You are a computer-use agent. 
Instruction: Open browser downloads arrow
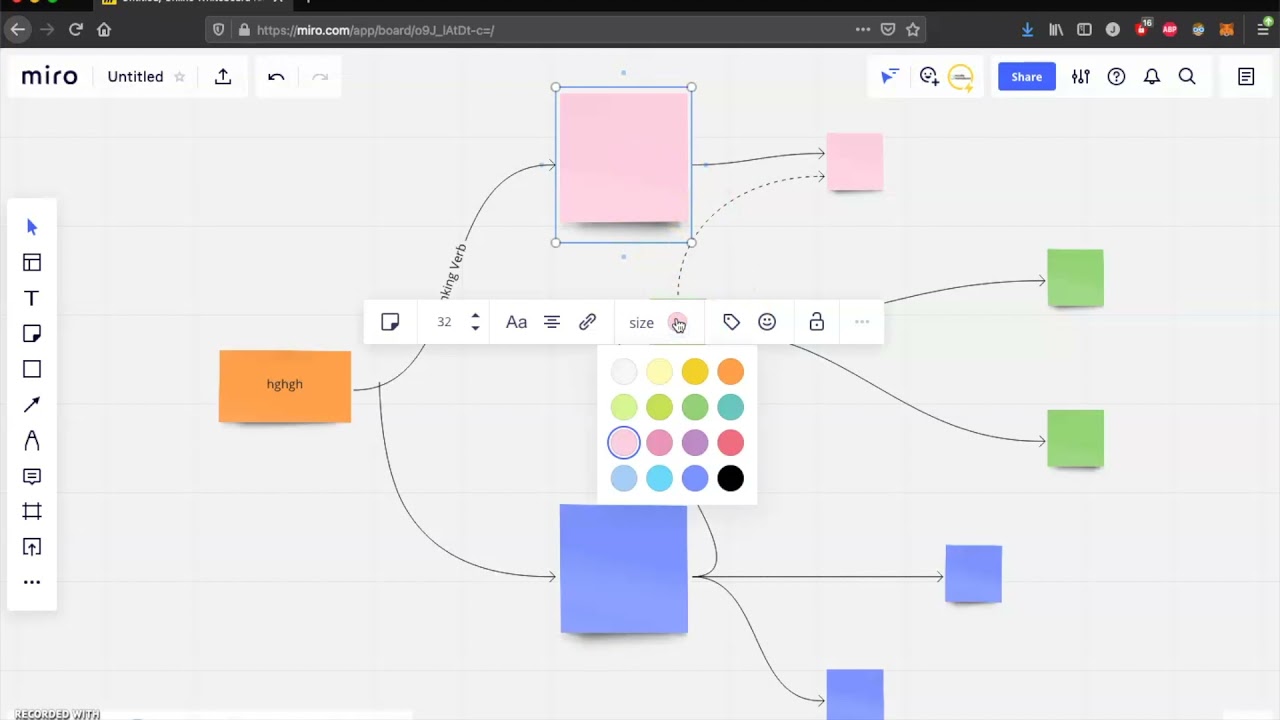[x=1027, y=30]
